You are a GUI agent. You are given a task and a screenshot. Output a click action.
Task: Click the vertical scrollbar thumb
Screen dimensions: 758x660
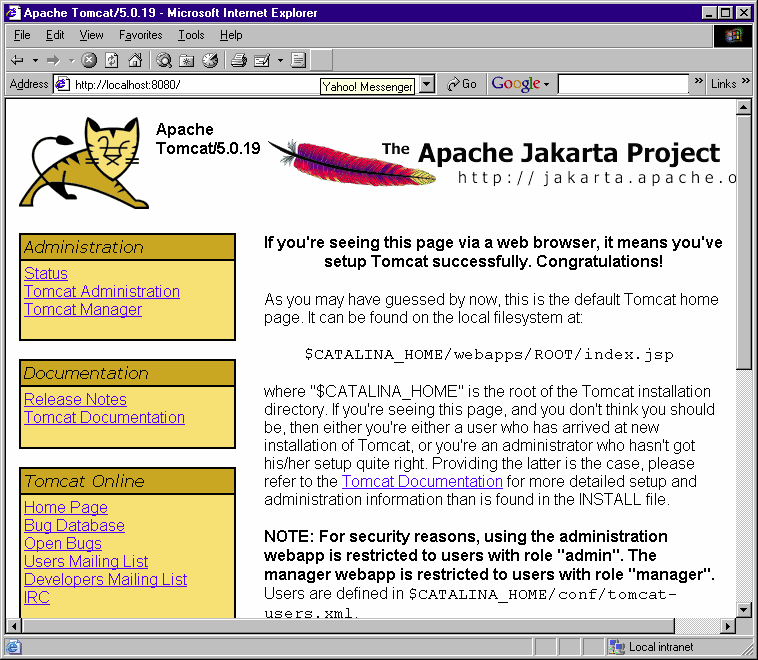coord(744,243)
